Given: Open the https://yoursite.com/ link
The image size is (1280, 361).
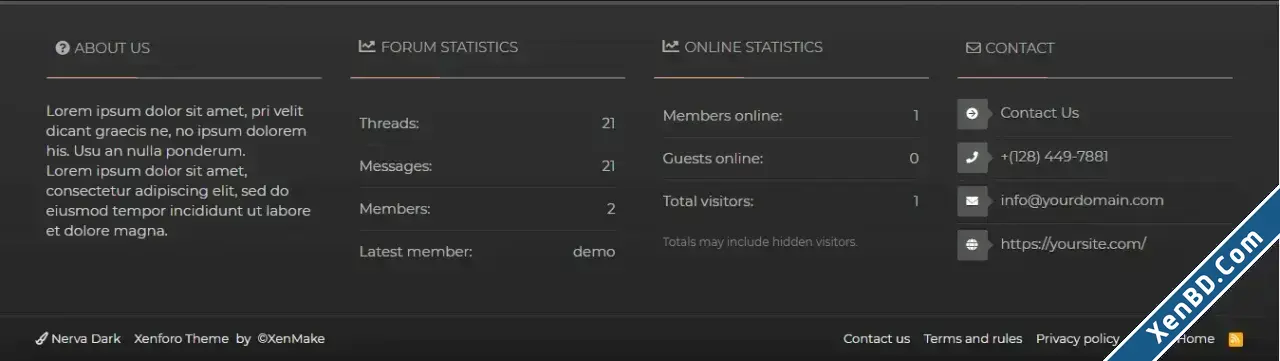Looking at the screenshot, I should (x=1073, y=244).
